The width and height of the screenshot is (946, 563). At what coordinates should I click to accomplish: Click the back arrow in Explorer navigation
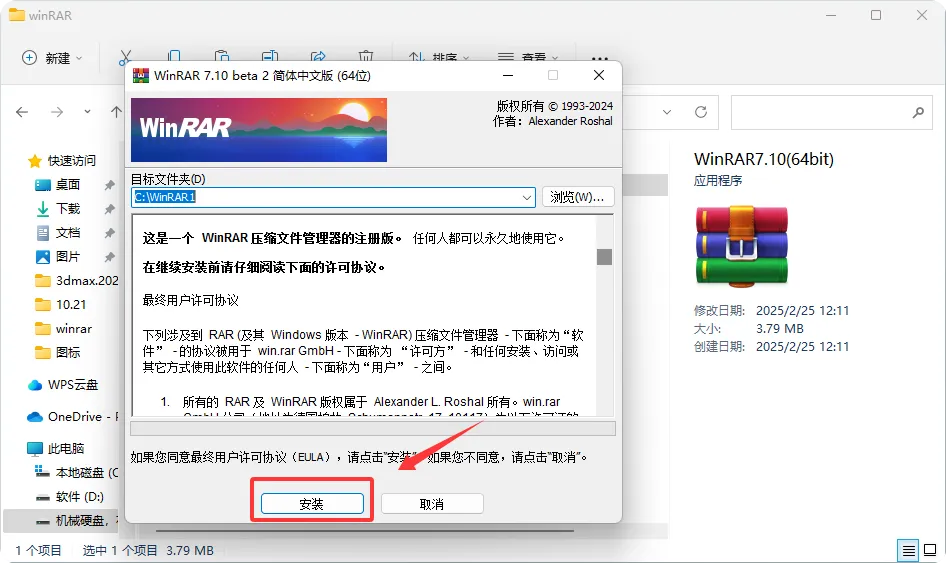[x=22, y=112]
